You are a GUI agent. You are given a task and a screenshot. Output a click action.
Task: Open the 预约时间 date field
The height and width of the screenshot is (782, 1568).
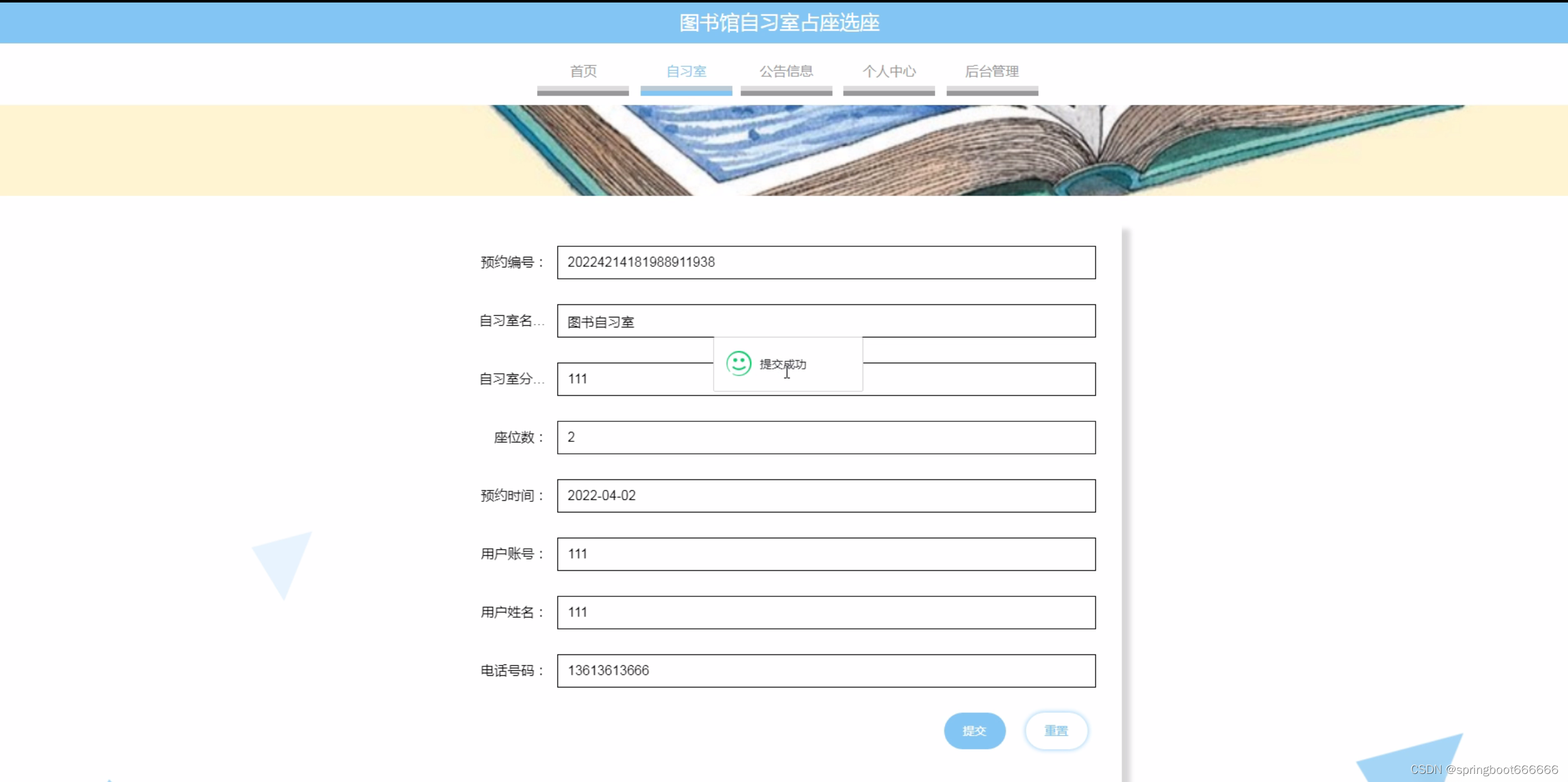826,495
